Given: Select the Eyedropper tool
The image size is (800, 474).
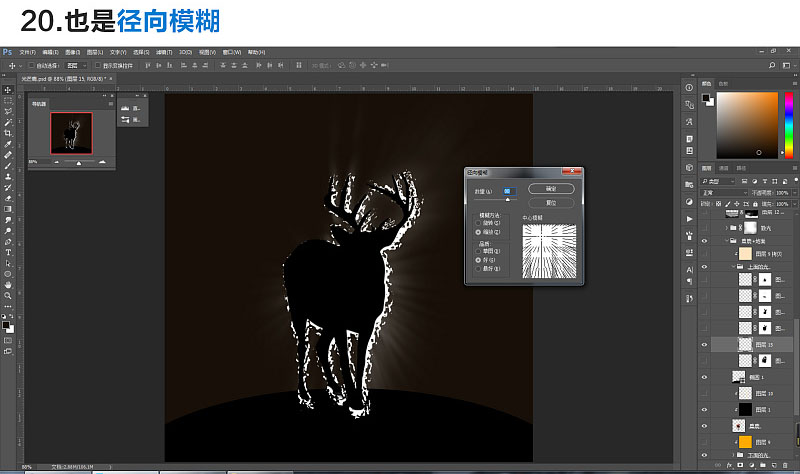Looking at the screenshot, I should click(8, 144).
